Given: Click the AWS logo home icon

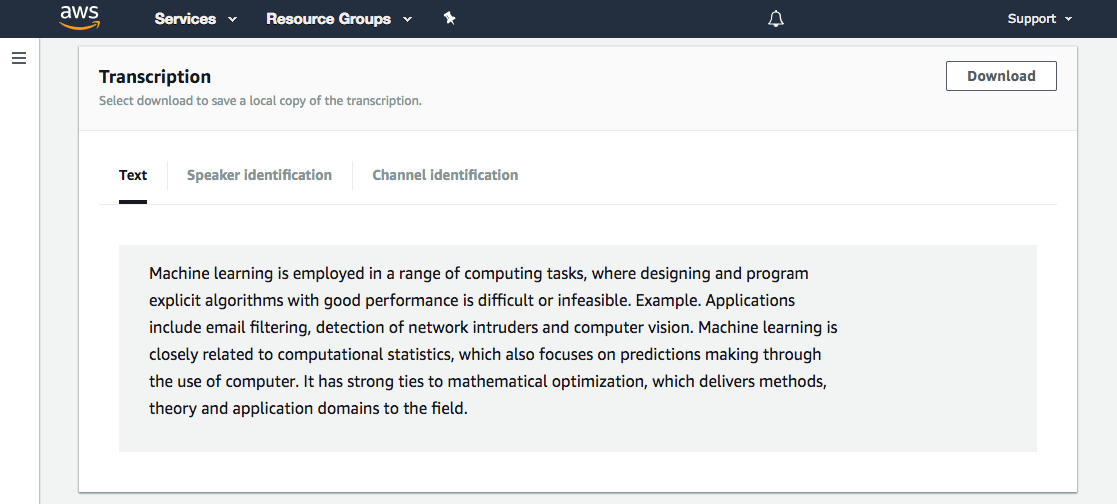Looking at the screenshot, I should coord(79,17).
